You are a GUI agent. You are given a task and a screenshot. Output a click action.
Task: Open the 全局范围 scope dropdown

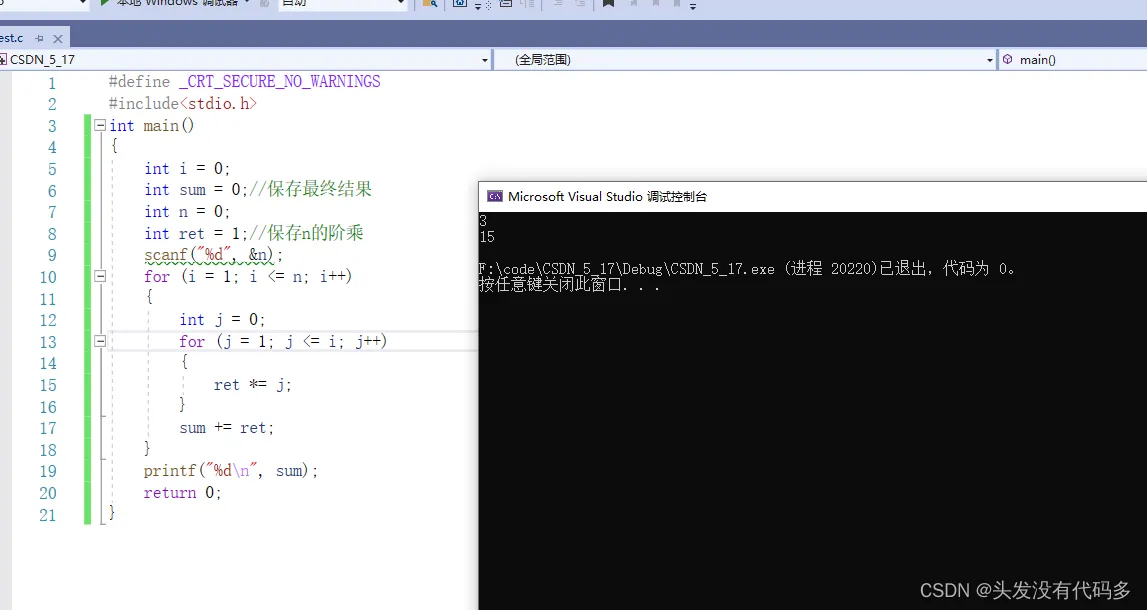[x=990, y=60]
